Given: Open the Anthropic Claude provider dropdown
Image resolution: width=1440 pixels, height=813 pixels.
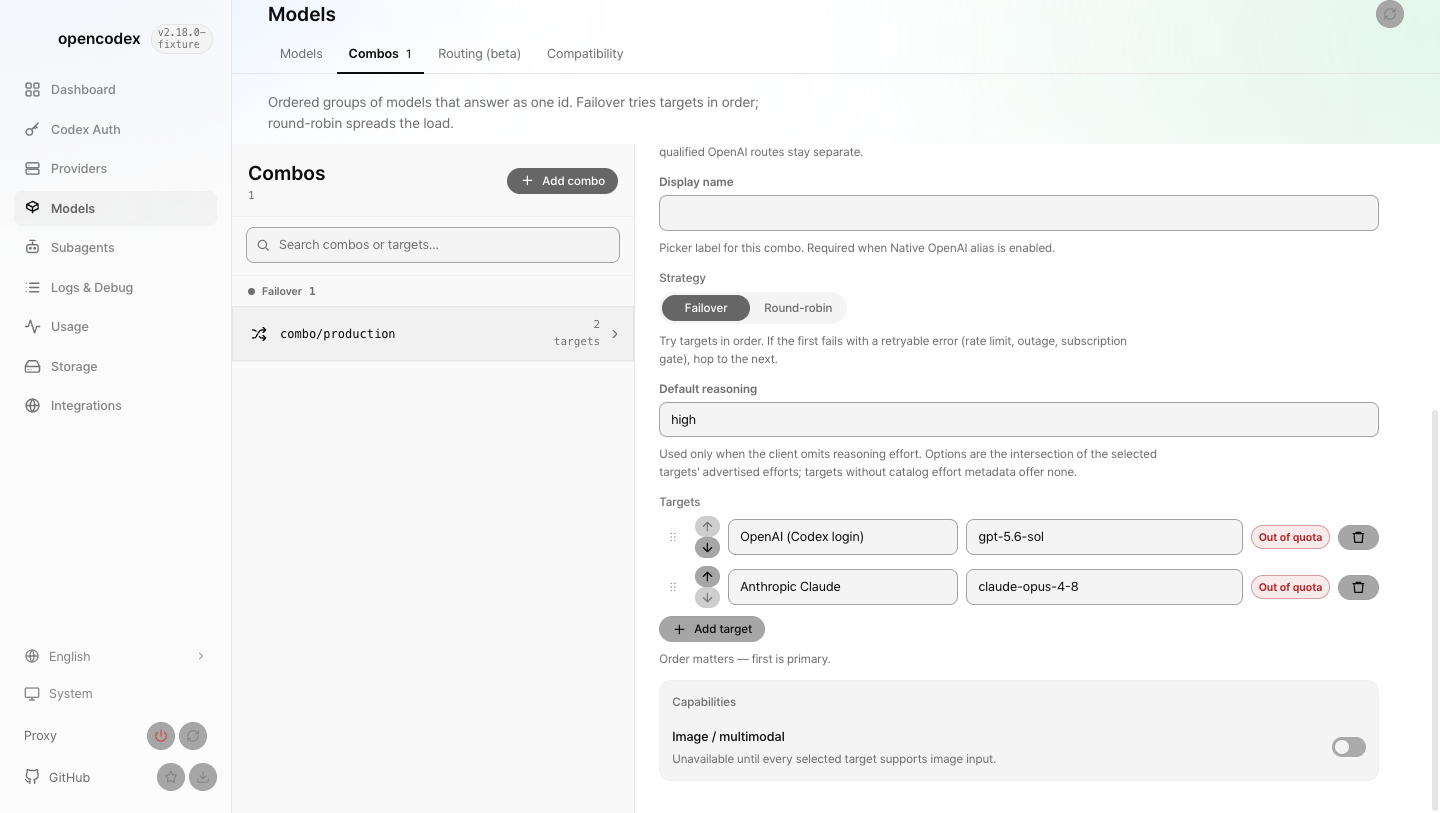Looking at the screenshot, I should pos(843,587).
